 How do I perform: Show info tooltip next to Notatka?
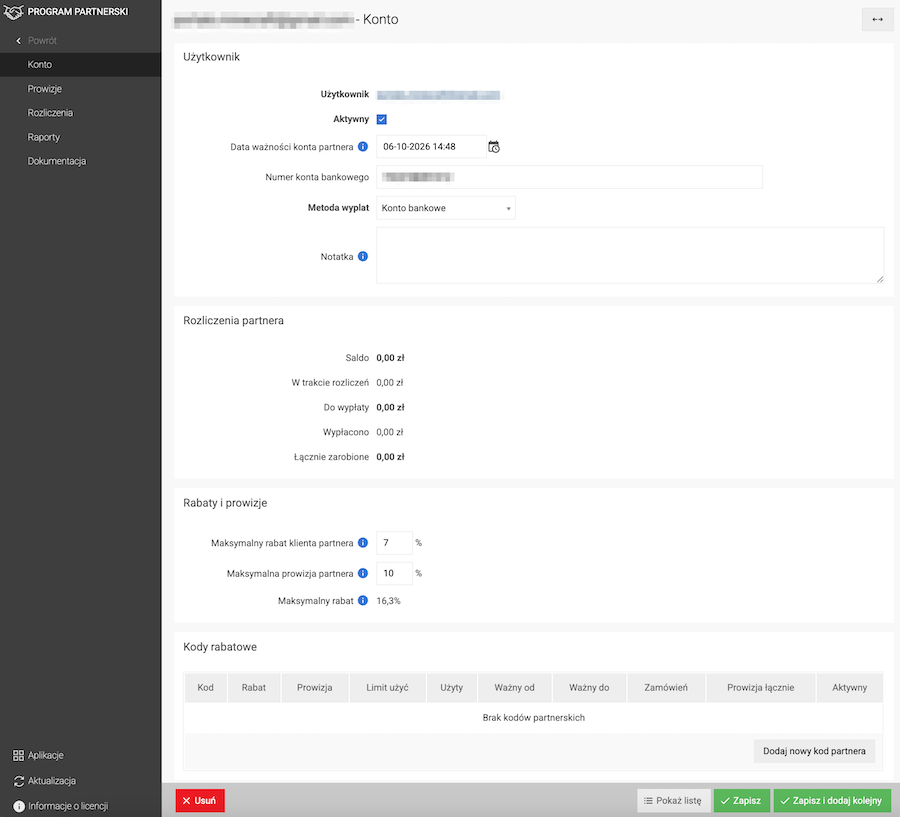pos(363,256)
